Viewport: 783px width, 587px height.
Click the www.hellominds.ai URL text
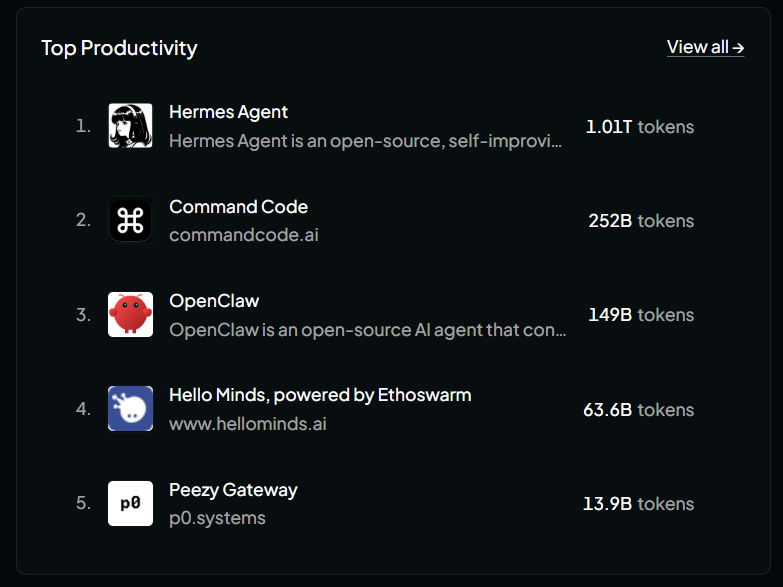click(248, 424)
